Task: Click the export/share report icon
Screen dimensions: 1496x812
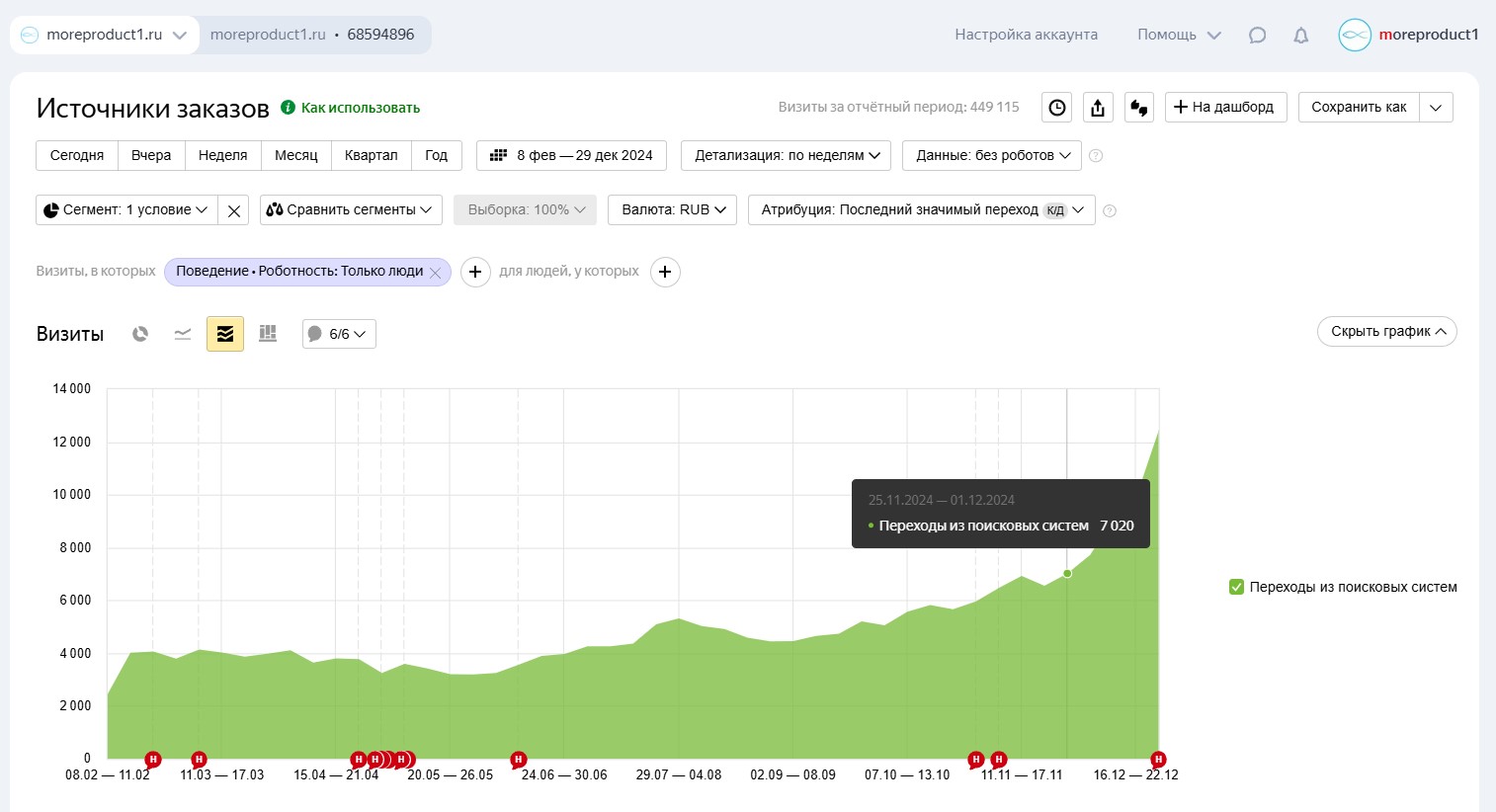Action: coord(1098,108)
